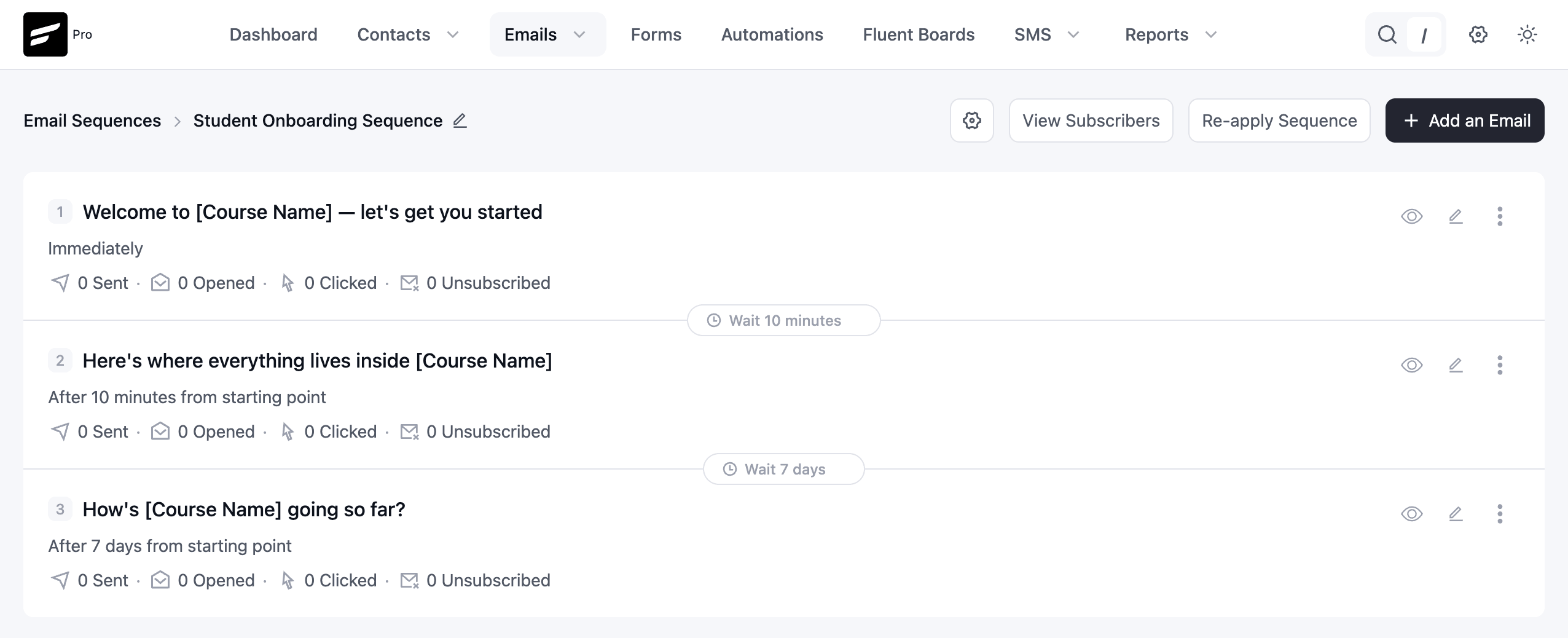Go back to Email Sequences breadcrumb
The image size is (1568, 638).
(92, 120)
